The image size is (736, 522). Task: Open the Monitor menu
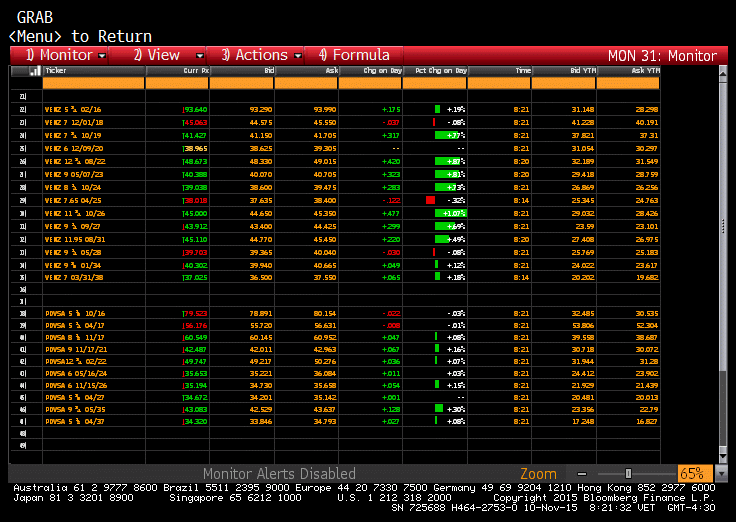tap(59, 55)
